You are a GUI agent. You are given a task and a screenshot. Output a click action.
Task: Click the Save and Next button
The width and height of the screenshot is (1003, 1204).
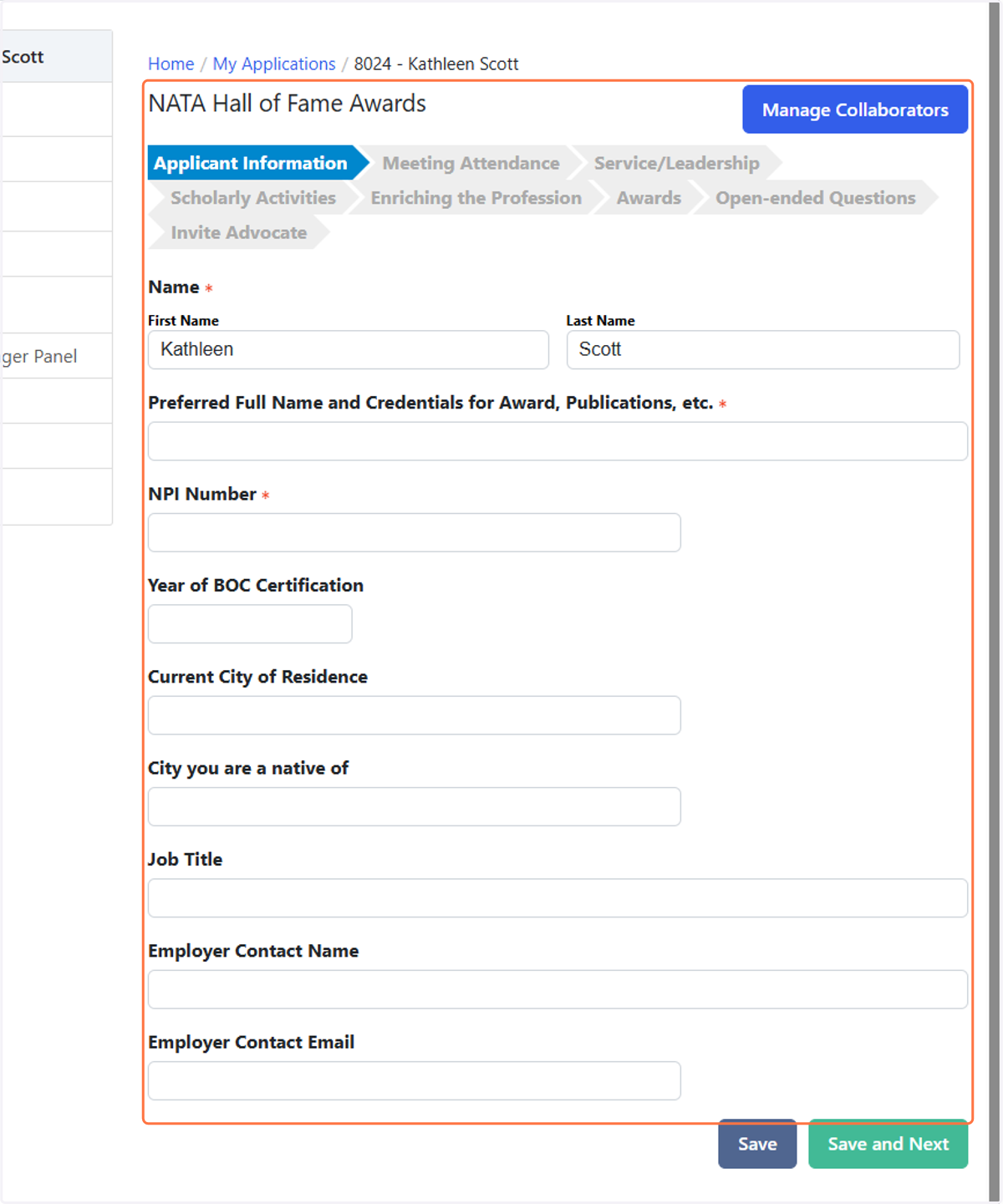coord(888,1144)
